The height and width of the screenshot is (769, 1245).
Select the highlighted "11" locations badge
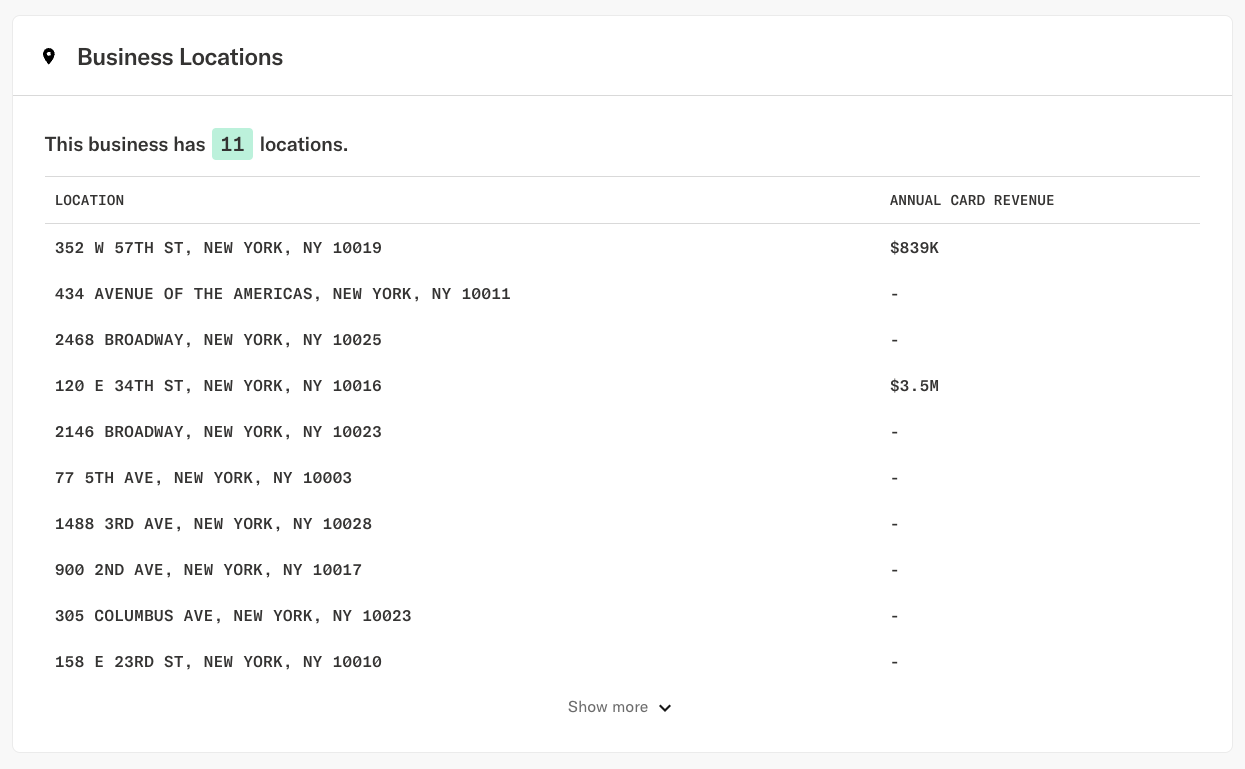(232, 144)
